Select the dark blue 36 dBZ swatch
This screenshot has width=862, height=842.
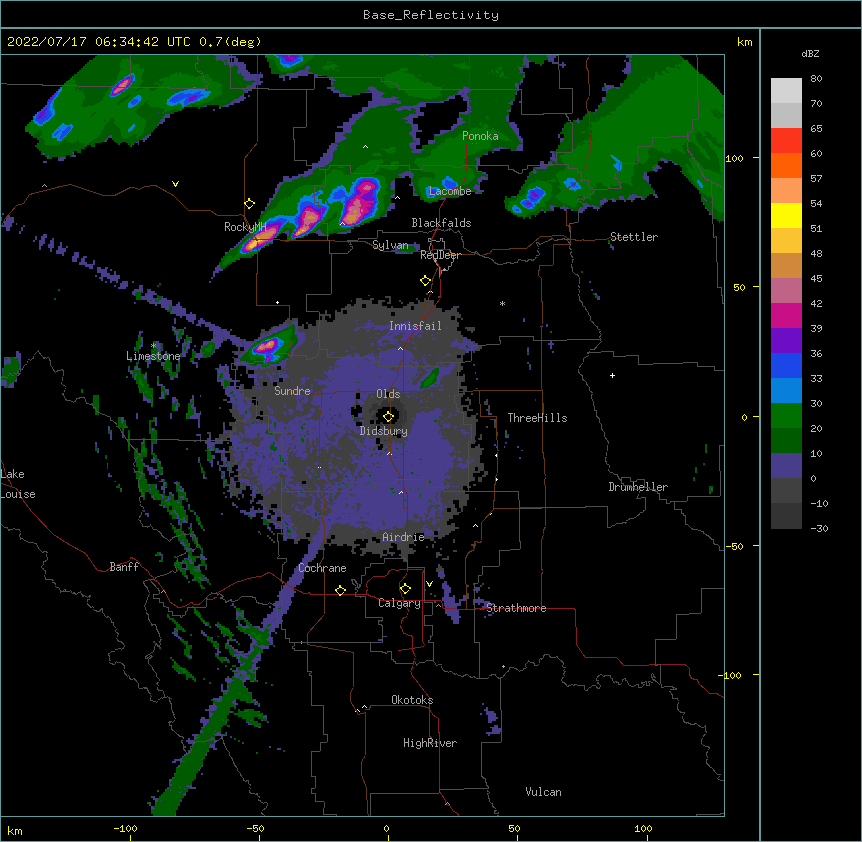tap(786, 365)
